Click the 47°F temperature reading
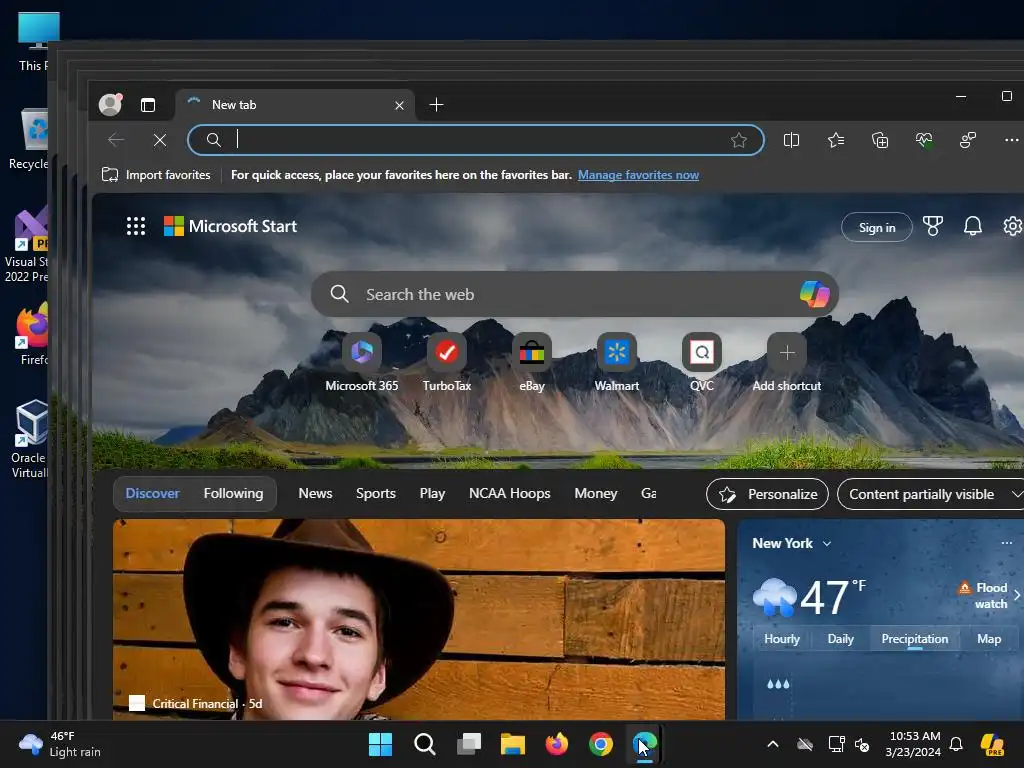Viewport: 1024px width, 768px height. (833, 597)
